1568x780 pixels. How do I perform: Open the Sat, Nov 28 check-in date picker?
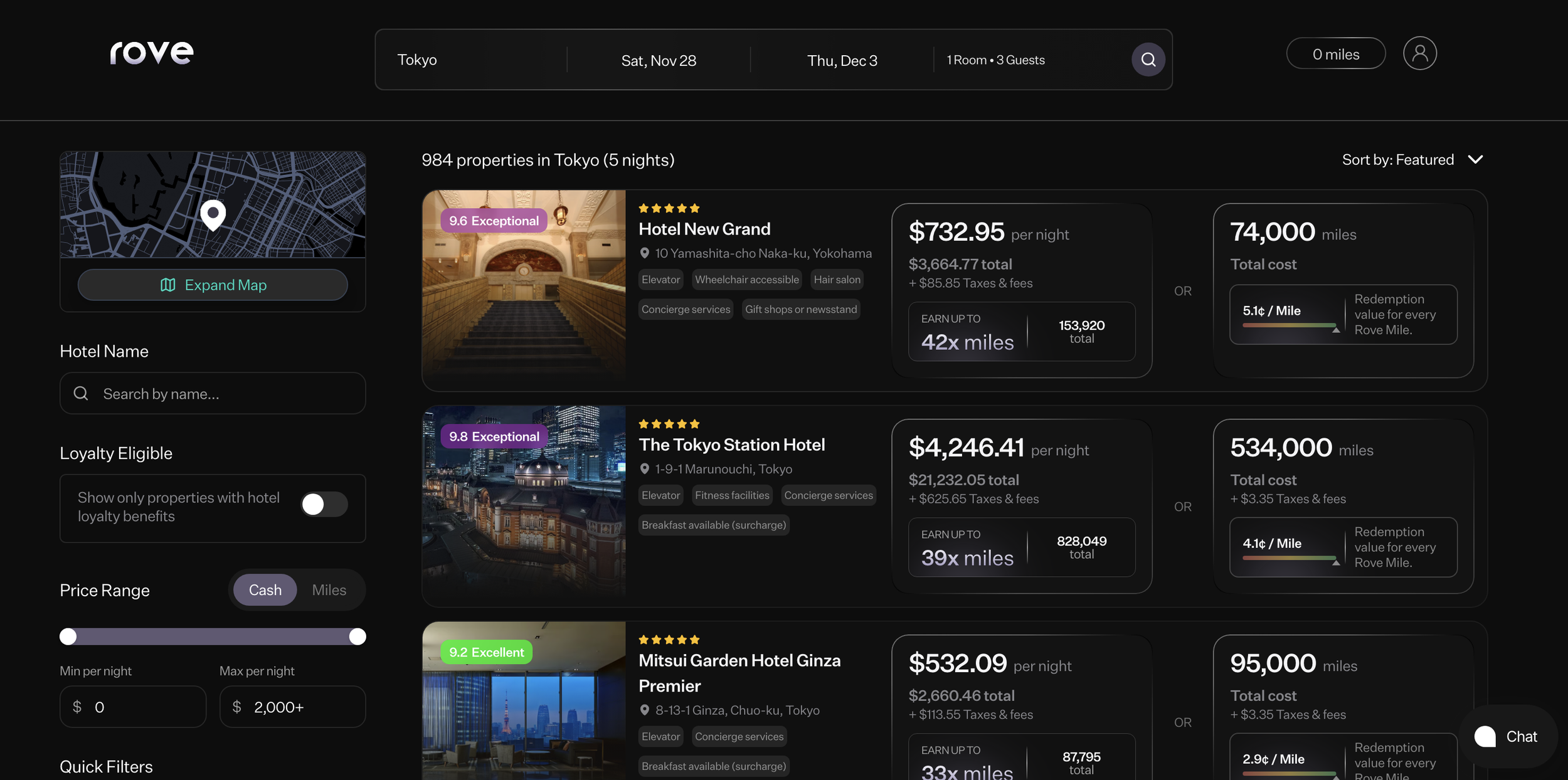point(659,60)
